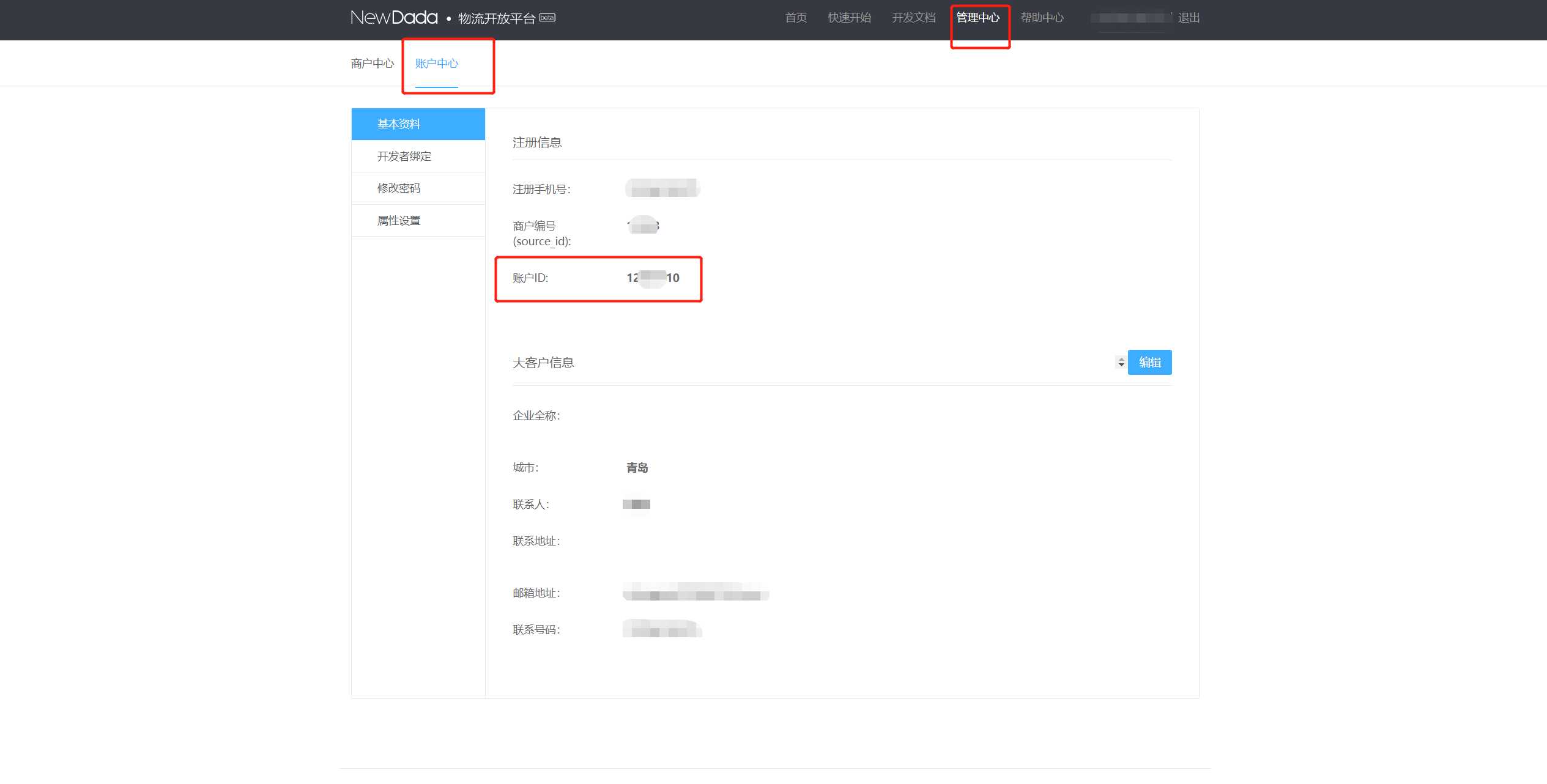Click the account ID value ending in 10
1547x784 pixels.
tap(653, 278)
